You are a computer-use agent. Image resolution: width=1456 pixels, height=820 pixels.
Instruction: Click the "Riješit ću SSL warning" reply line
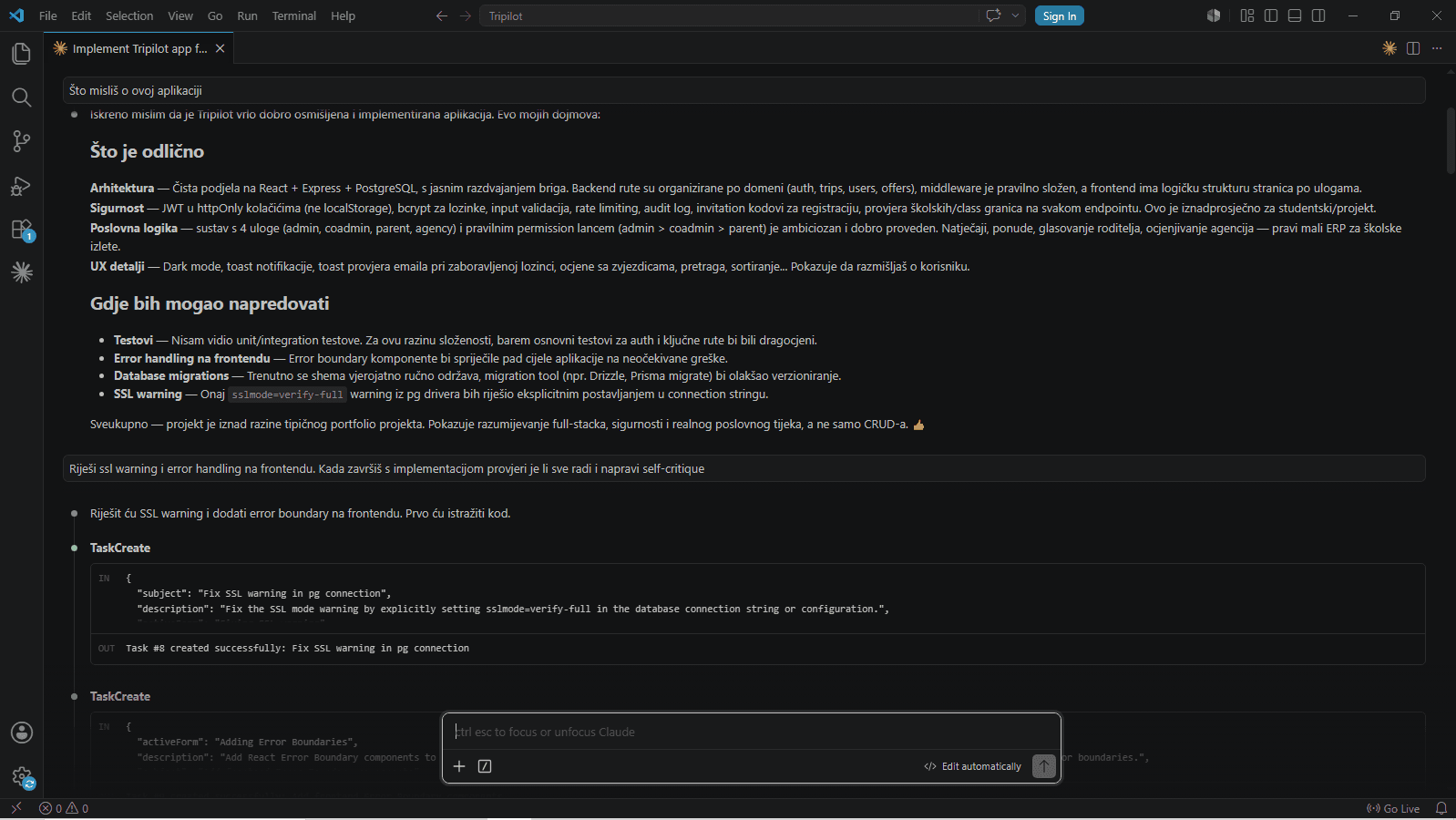tap(300, 513)
